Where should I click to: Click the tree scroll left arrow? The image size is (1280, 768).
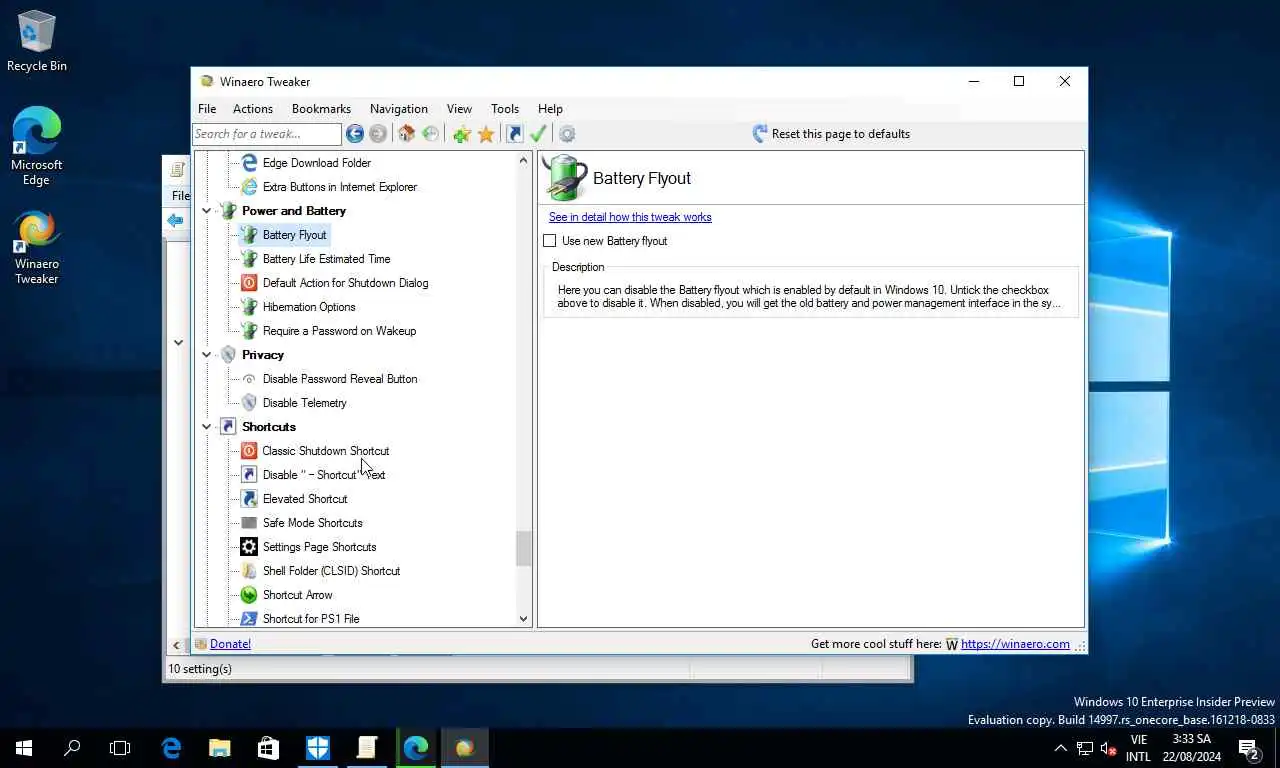click(177, 645)
